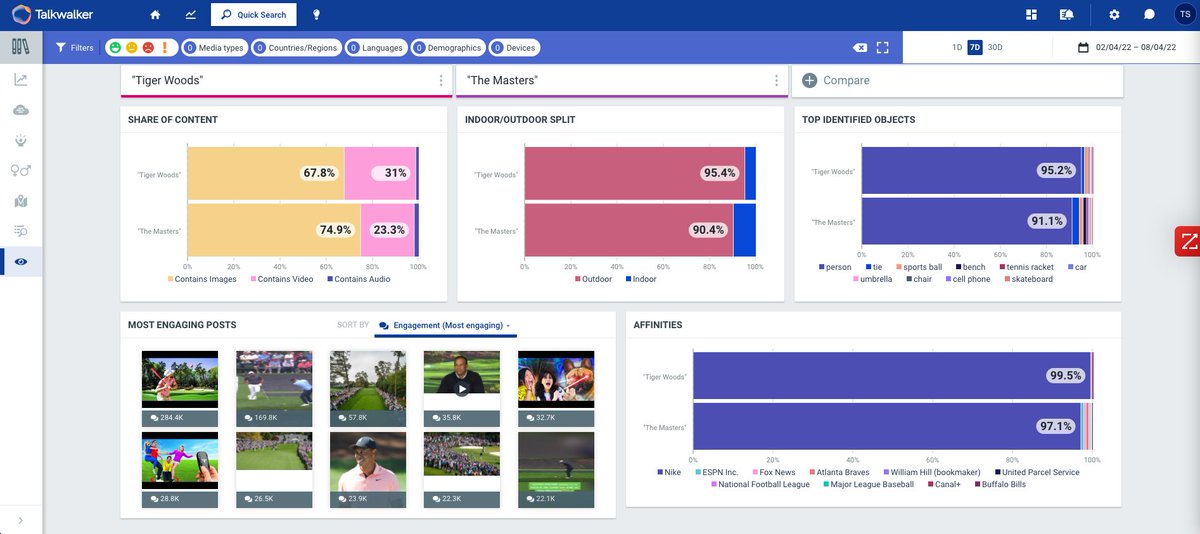Image resolution: width=1200 pixels, height=534 pixels.
Task: Open the "Tiger Woods" three-dot menu
Action: [441, 80]
